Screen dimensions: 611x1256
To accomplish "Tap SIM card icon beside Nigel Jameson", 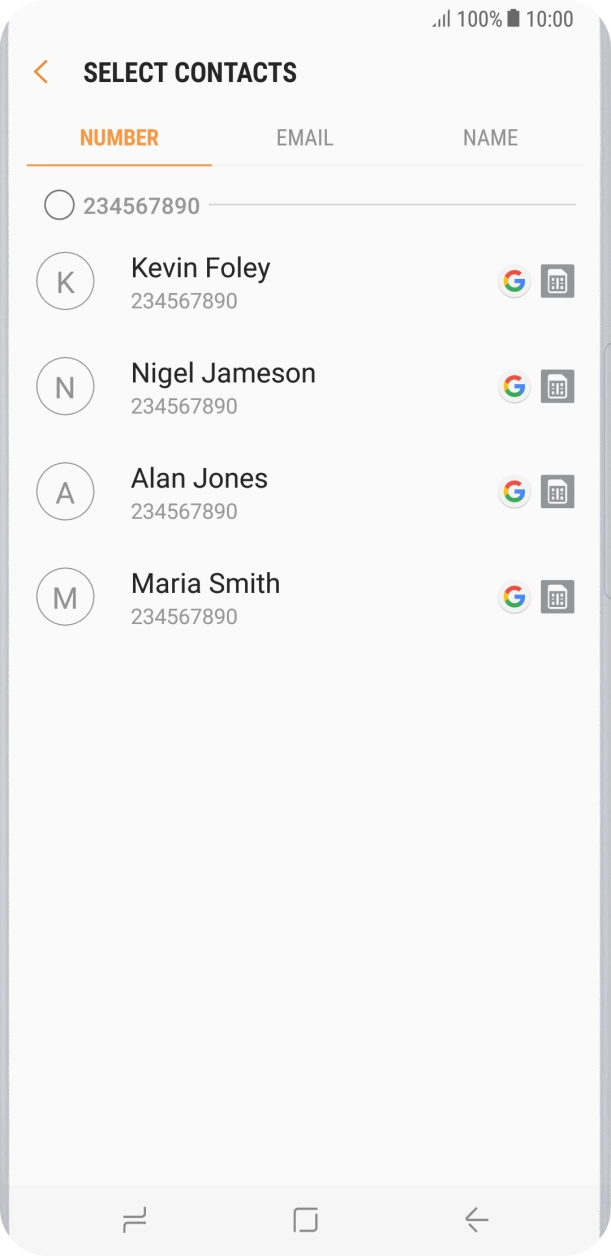I will pos(557,387).
